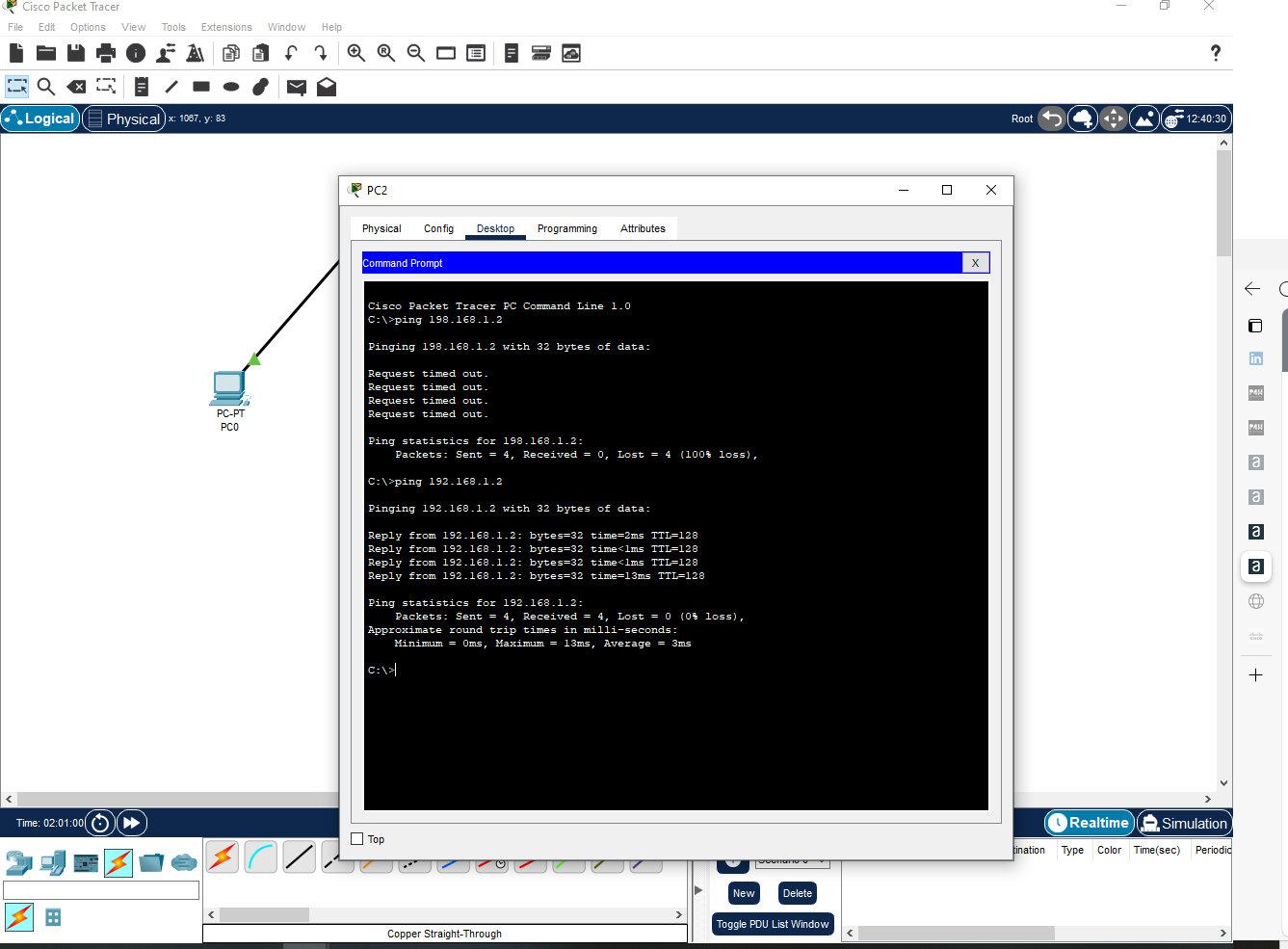Click the device search input field
The height and width of the screenshot is (949, 1288).
pyautogui.click(x=101, y=890)
